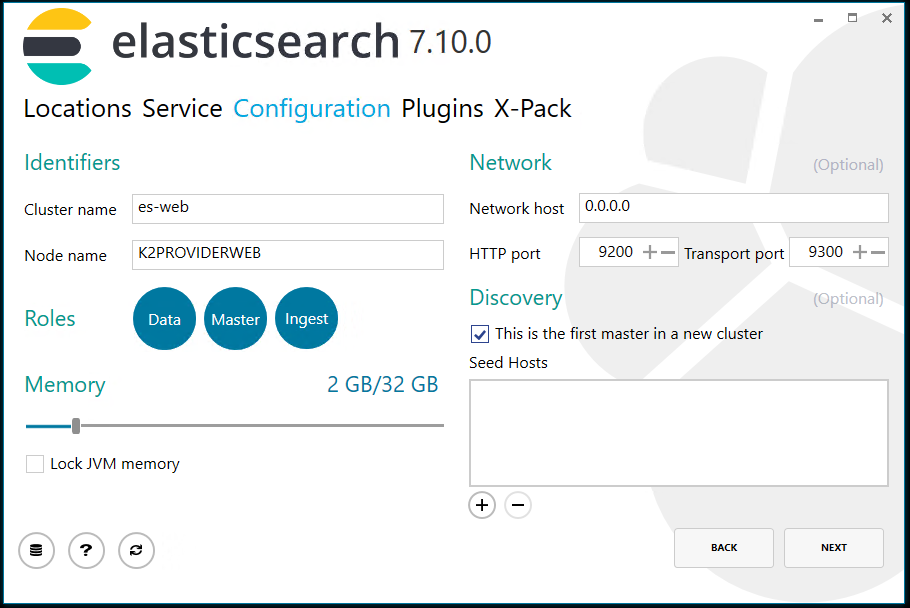The image size is (910, 608).
Task: Select the Configuration step
Action: click(312, 108)
